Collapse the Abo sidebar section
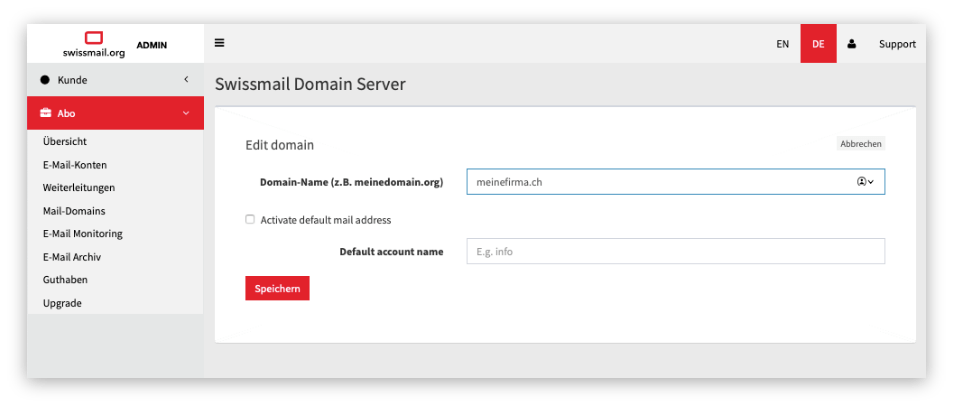The height and width of the screenshot is (408, 953). point(186,113)
